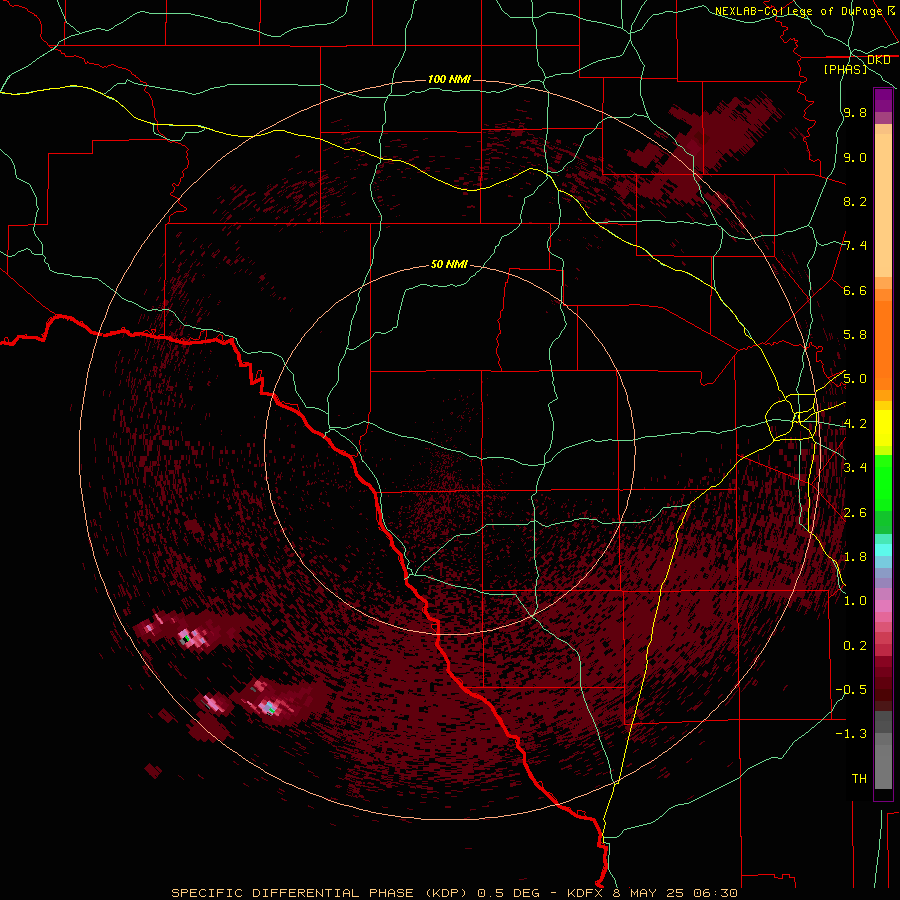Image resolution: width=900 pixels, height=900 pixels.
Task: Click the 50 NMI range ring label
Action: [x=449, y=264]
